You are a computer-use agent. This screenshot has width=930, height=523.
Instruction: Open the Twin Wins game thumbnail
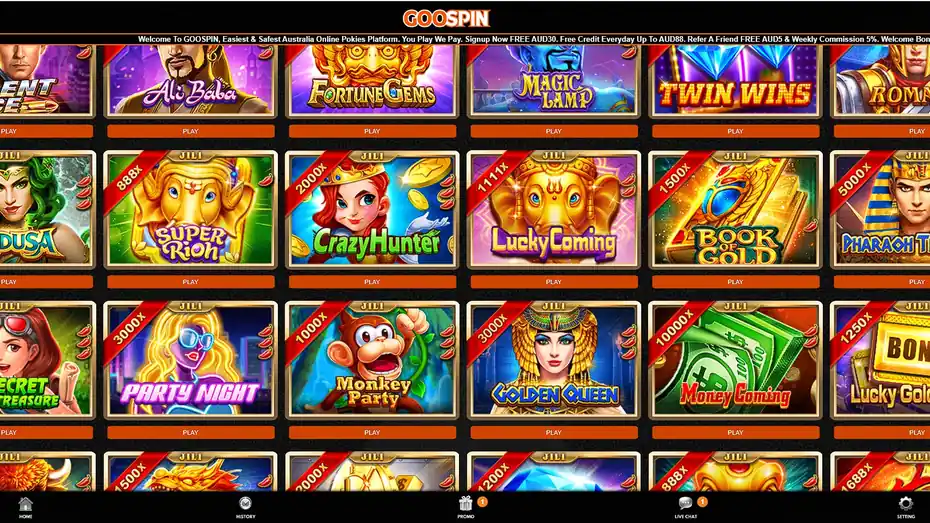[735, 81]
